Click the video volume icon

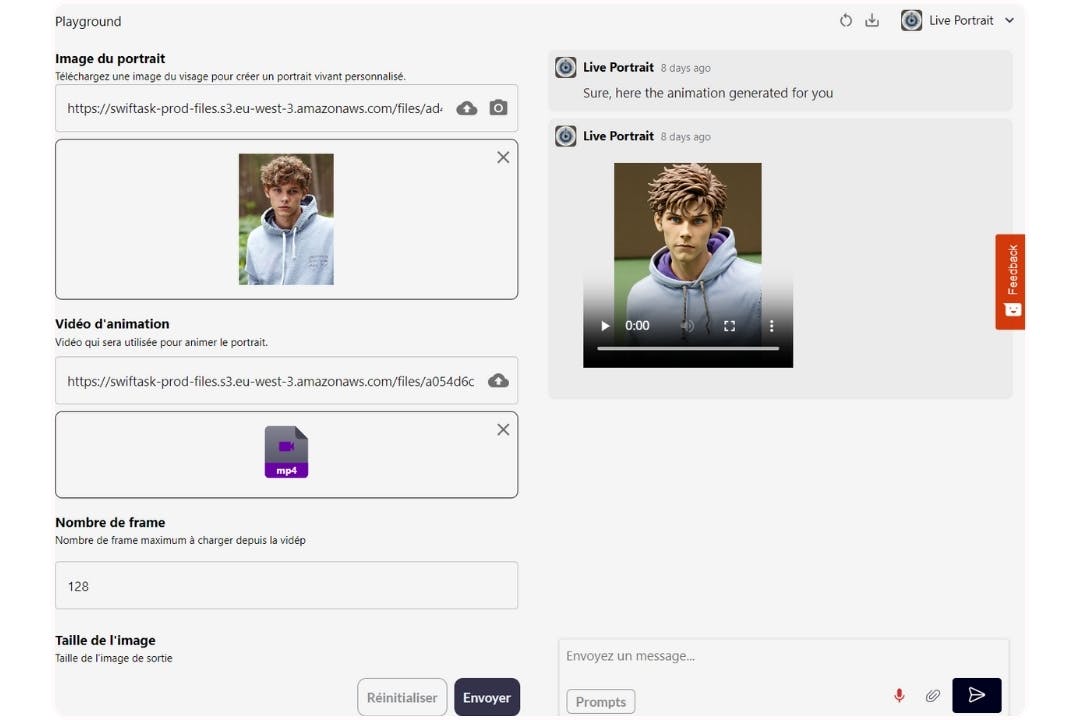point(687,326)
